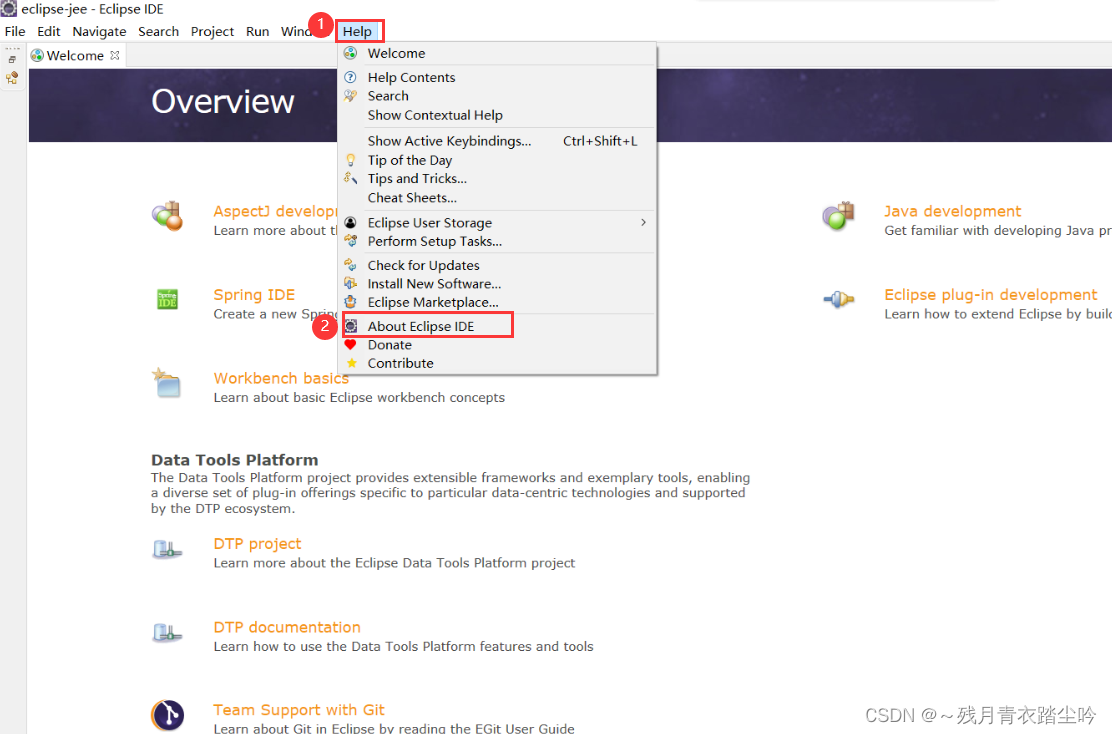Click the Tip of the Day lightbulb icon
The width and height of the screenshot is (1112, 734).
click(352, 160)
